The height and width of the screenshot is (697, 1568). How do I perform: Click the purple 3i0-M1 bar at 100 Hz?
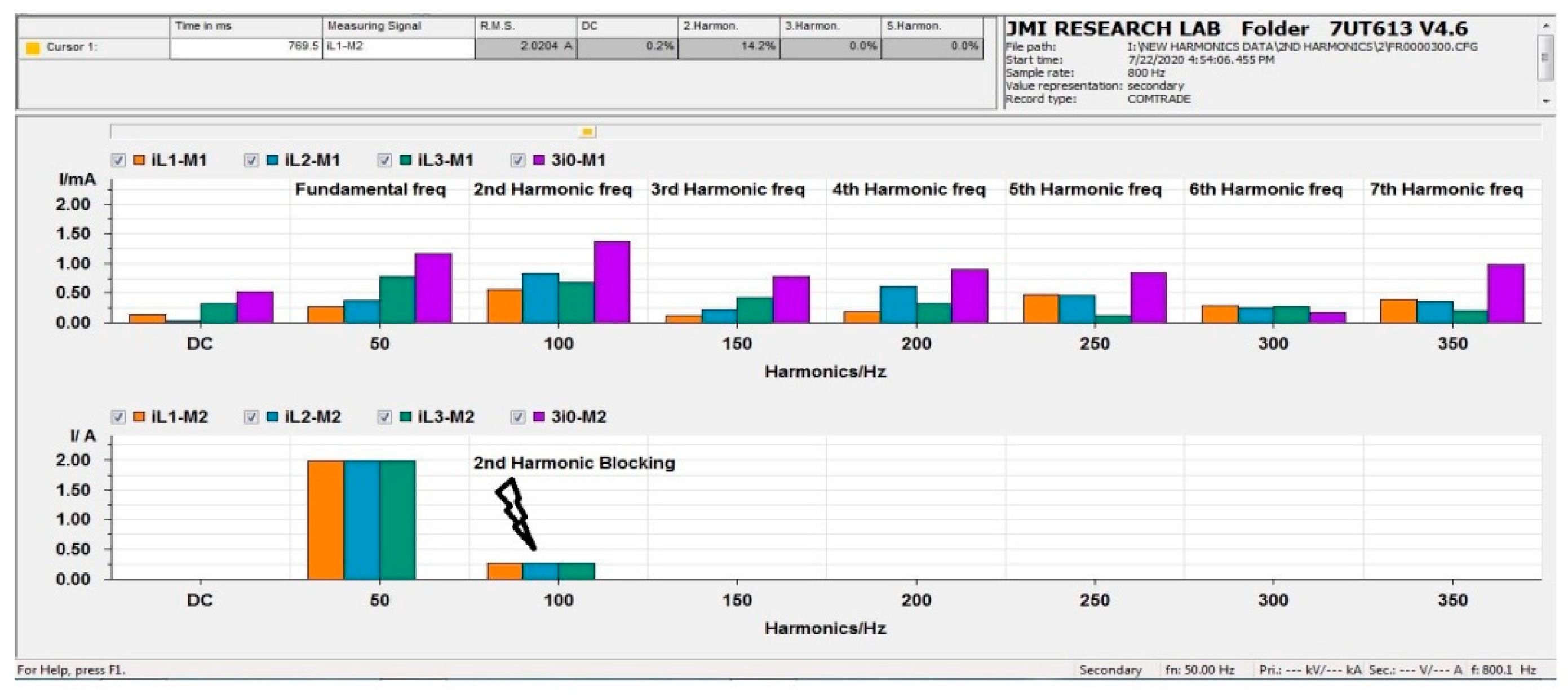(x=612, y=282)
